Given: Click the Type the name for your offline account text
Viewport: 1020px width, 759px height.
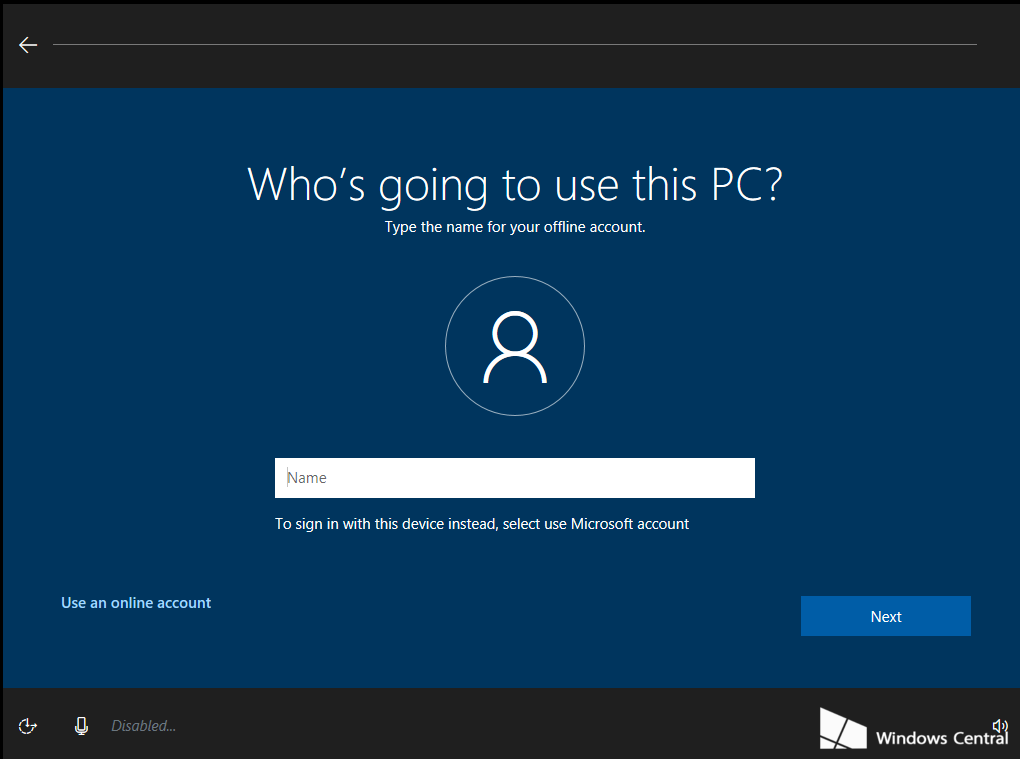Looking at the screenshot, I should (514, 227).
